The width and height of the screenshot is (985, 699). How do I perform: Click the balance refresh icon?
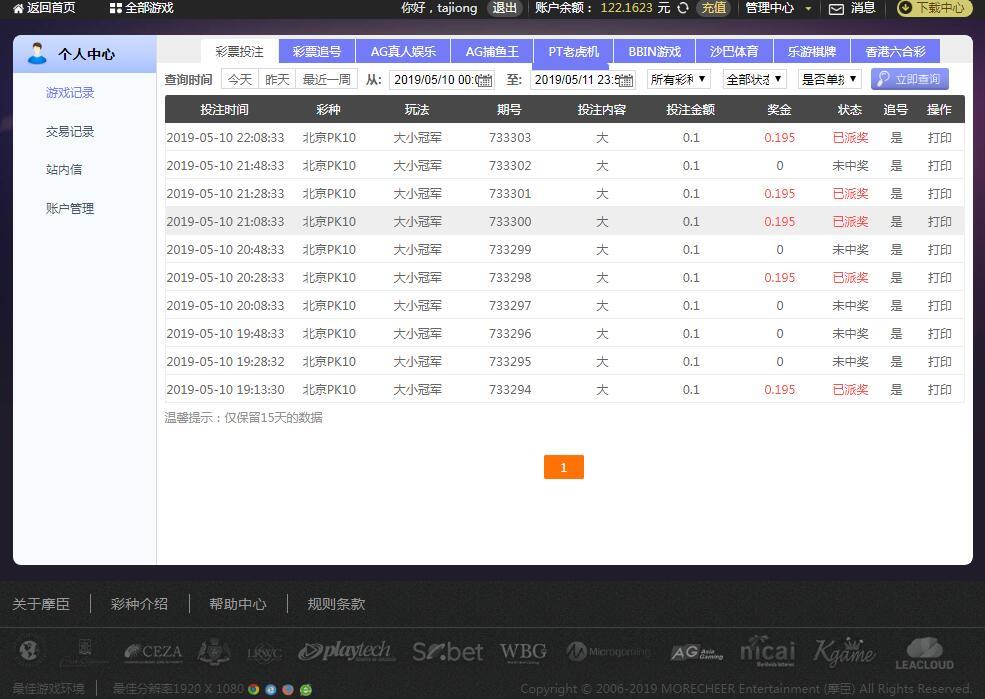click(683, 8)
